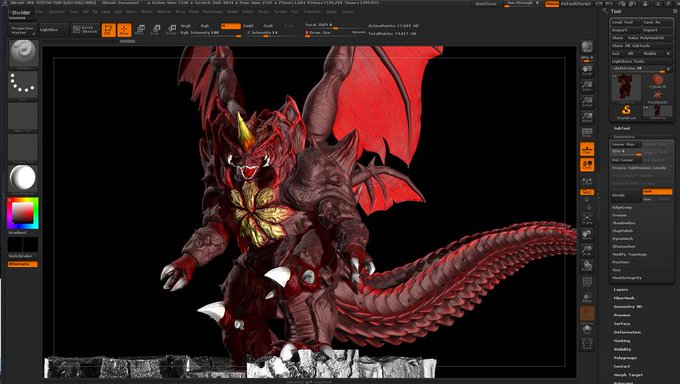Expand the ZRemesher subsection
Viewport: 680px width, 384px height.
coord(624,246)
